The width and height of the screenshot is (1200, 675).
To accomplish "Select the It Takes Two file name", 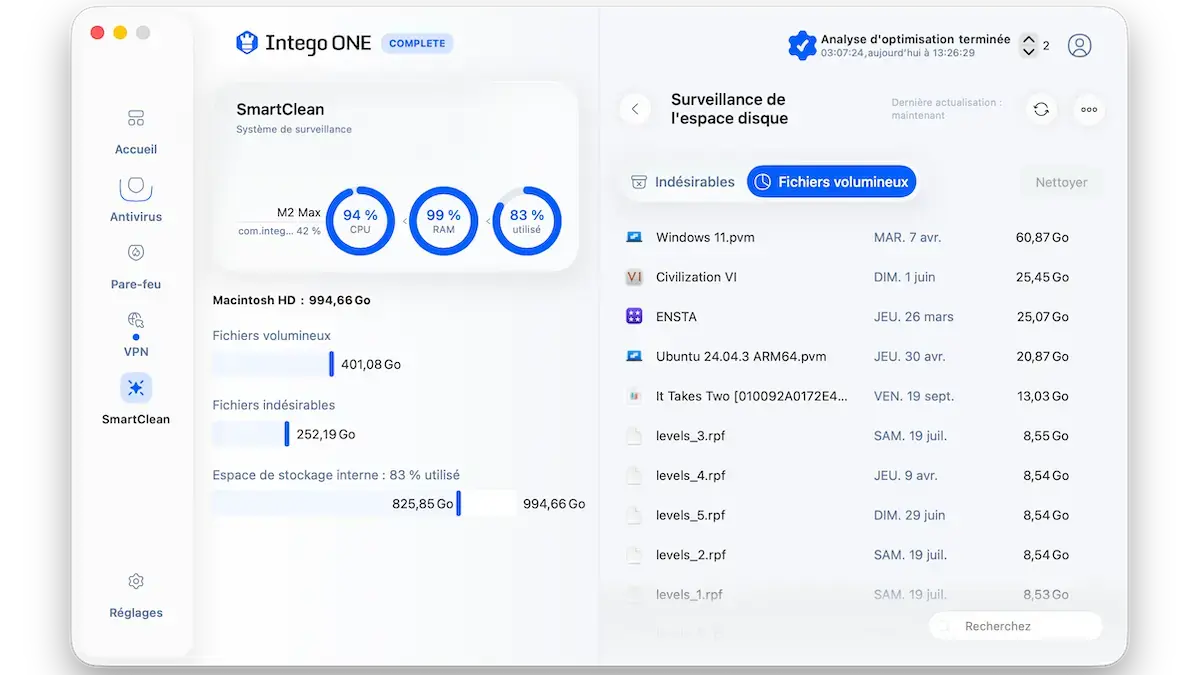I will (752, 396).
